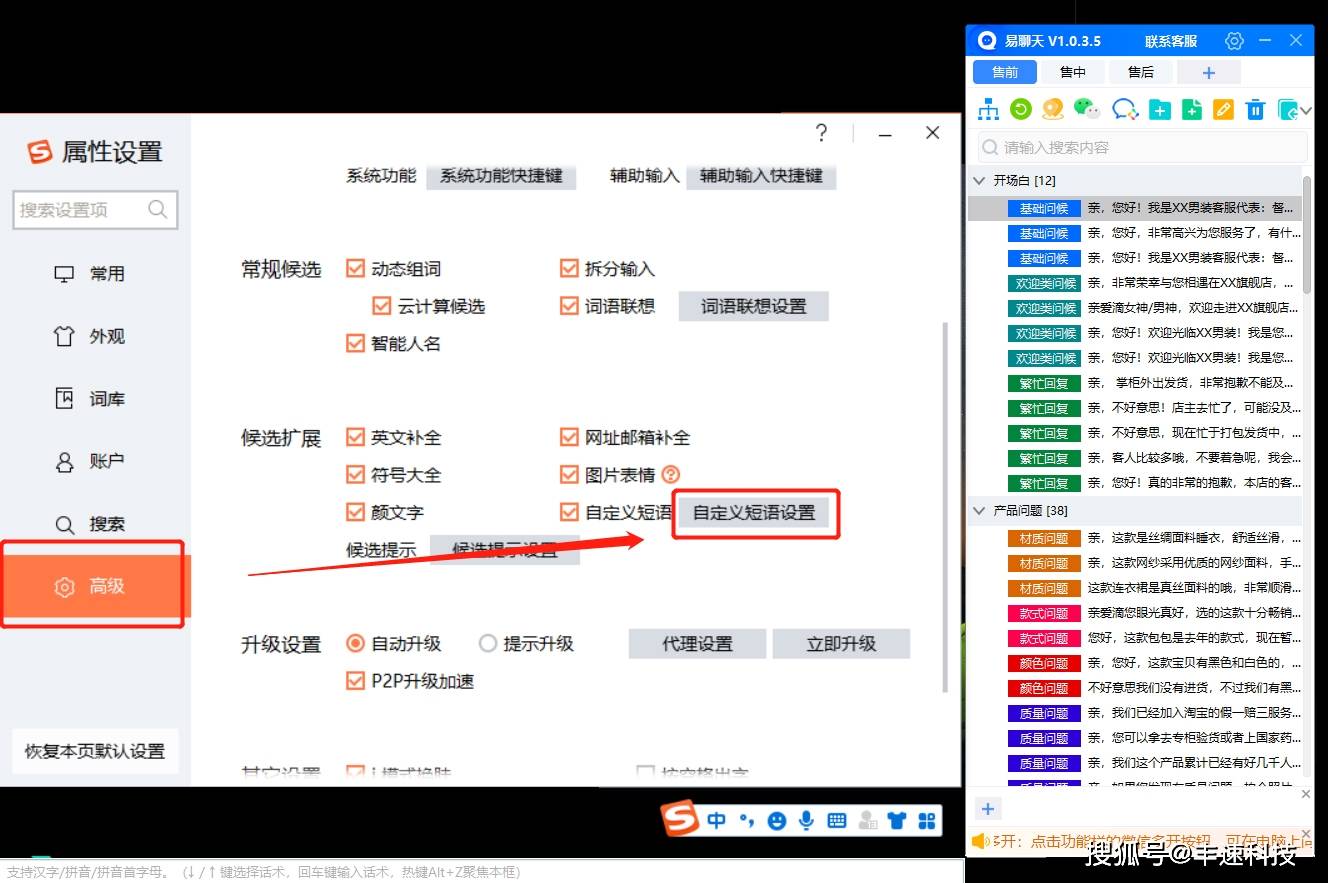
Task: Open 自定义短语设置 button
Action: (754, 512)
